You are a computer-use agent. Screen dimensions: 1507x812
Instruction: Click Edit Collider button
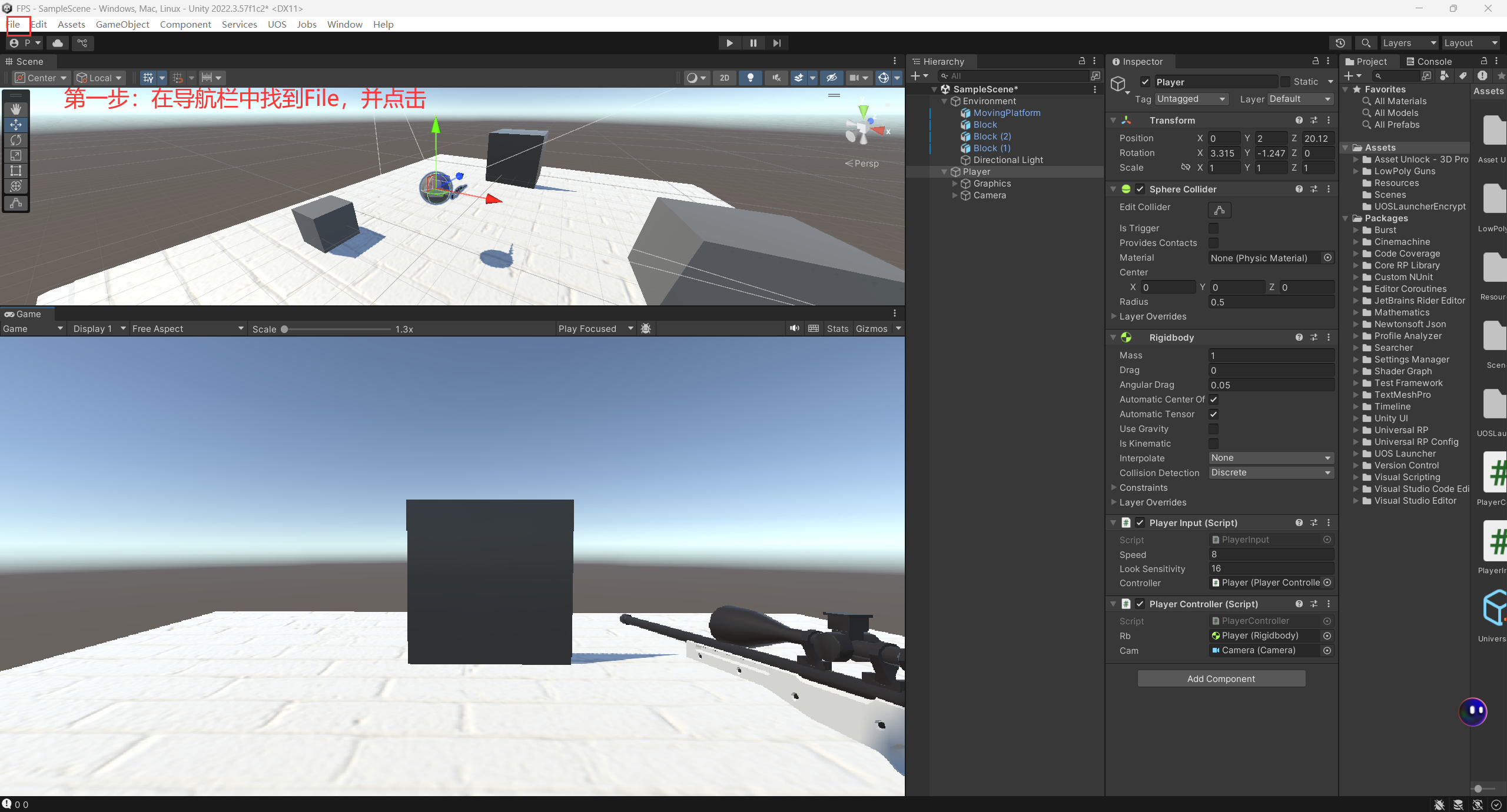(x=1219, y=209)
